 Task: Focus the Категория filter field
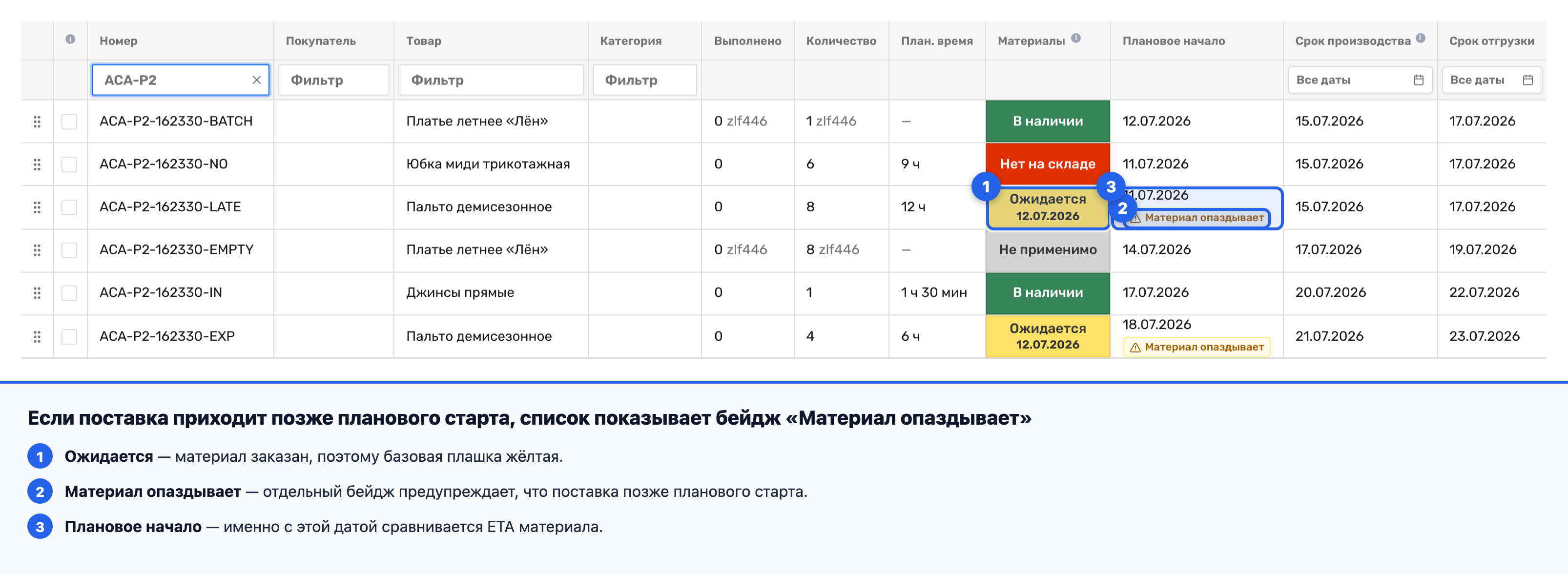644,80
